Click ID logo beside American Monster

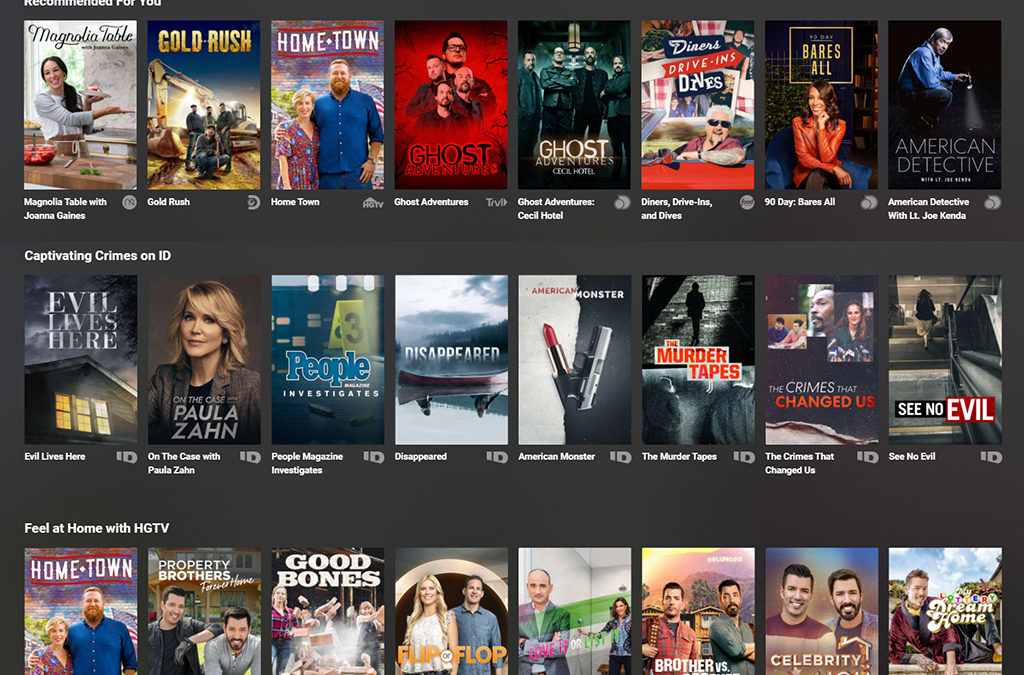click(620, 457)
